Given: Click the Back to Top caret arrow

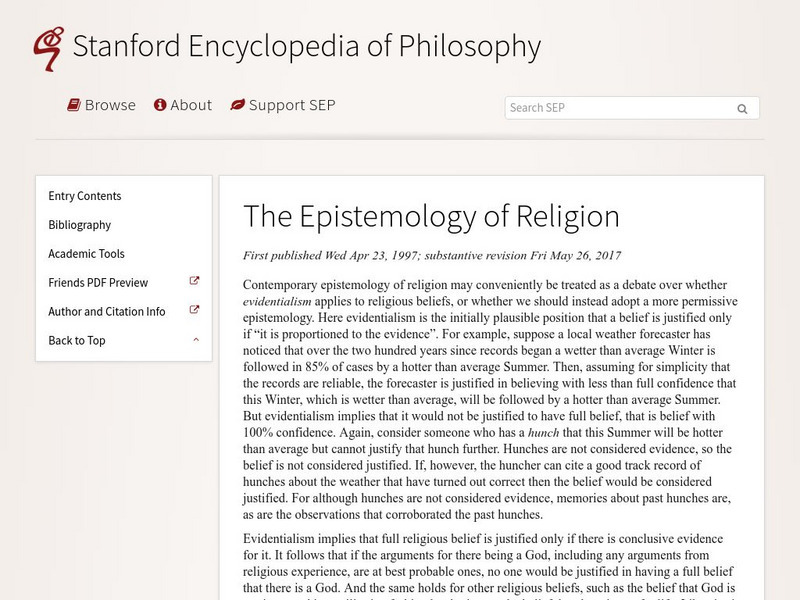Looking at the screenshot, I should click(x=196, y=340).
